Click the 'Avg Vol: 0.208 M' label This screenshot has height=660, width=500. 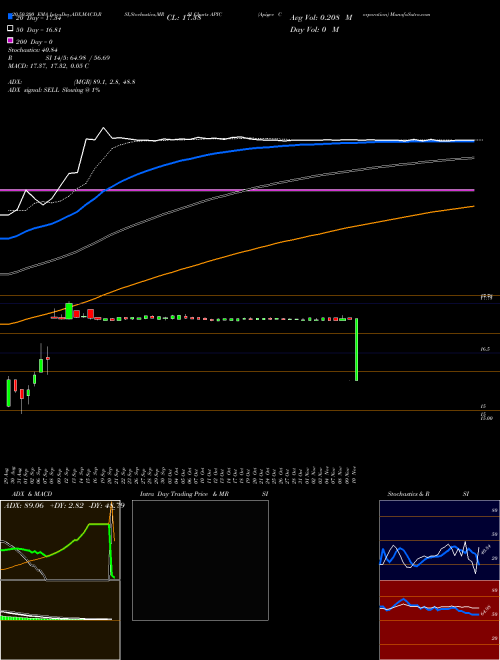[321, 18]
